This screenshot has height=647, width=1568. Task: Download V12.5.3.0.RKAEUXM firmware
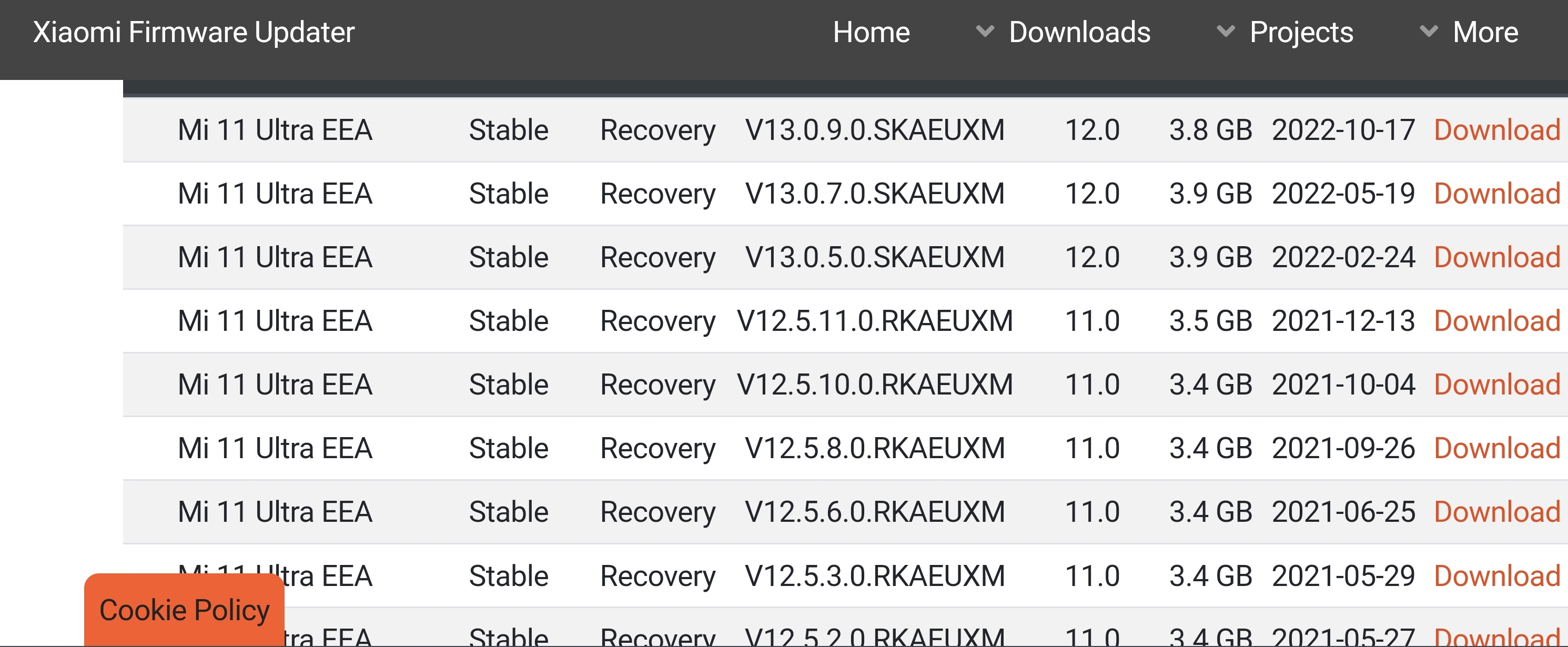coord(1497,576)
